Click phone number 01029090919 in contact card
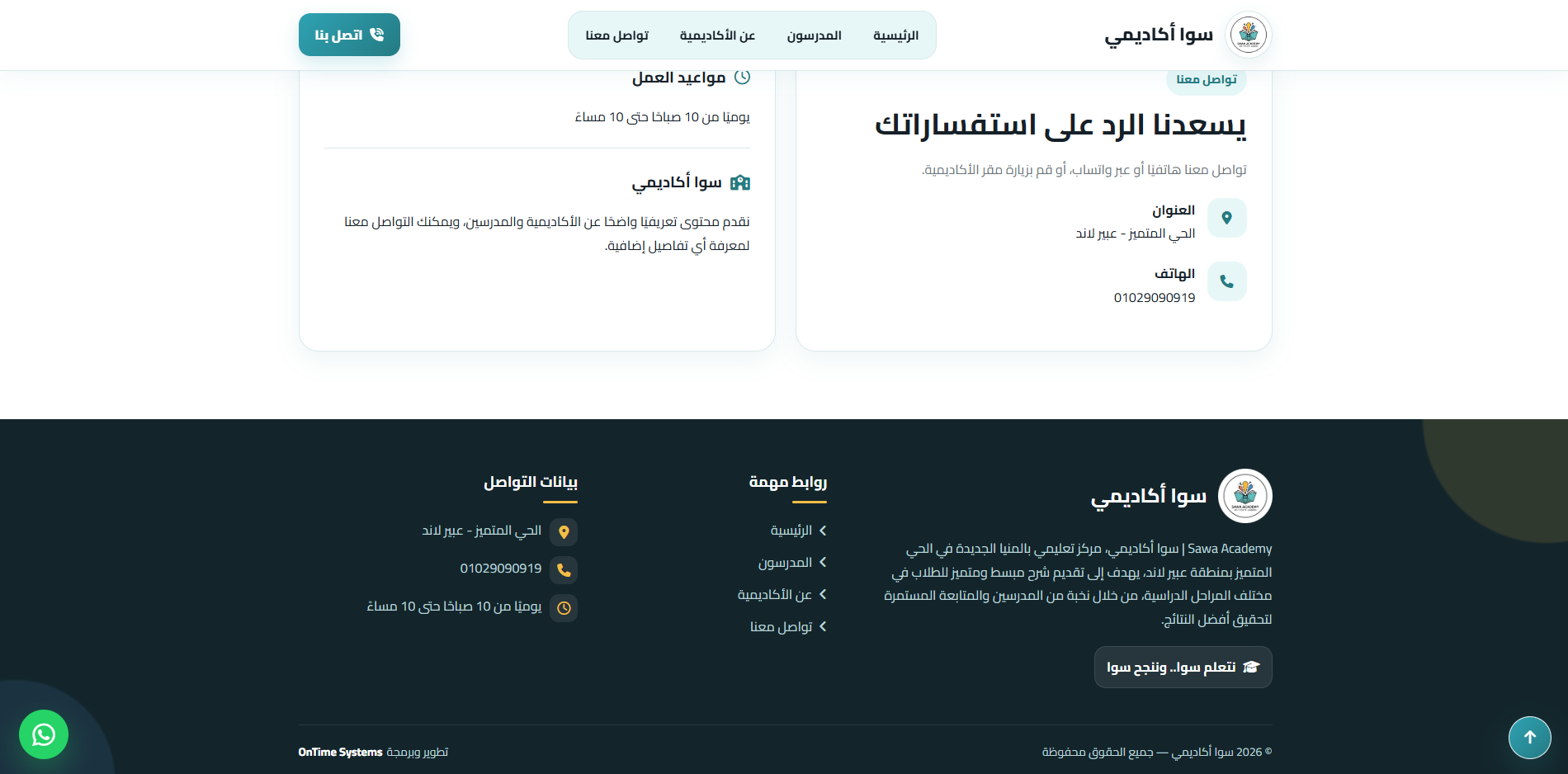 click(1154, 298)
